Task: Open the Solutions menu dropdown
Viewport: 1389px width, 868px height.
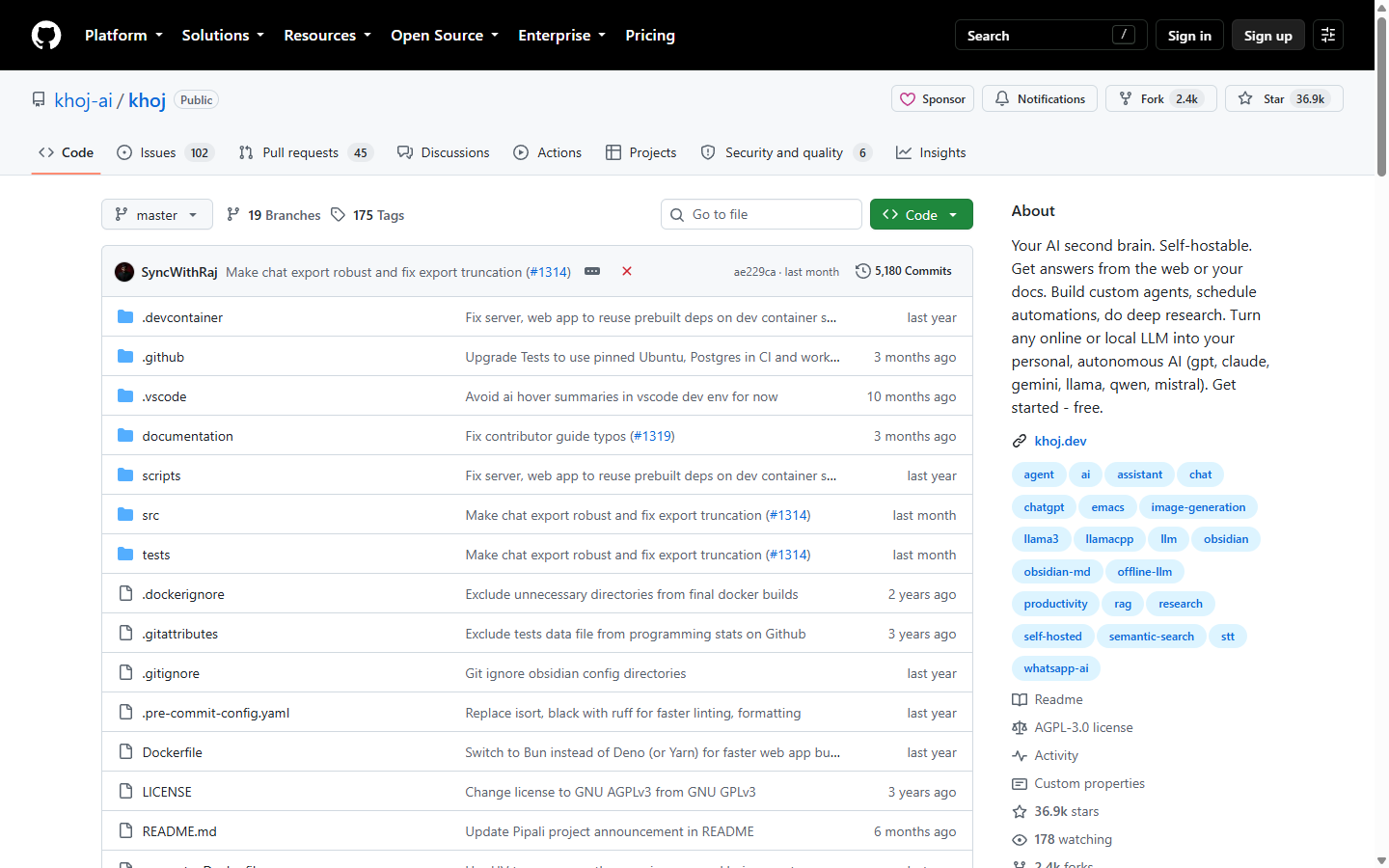Action: 223,36
